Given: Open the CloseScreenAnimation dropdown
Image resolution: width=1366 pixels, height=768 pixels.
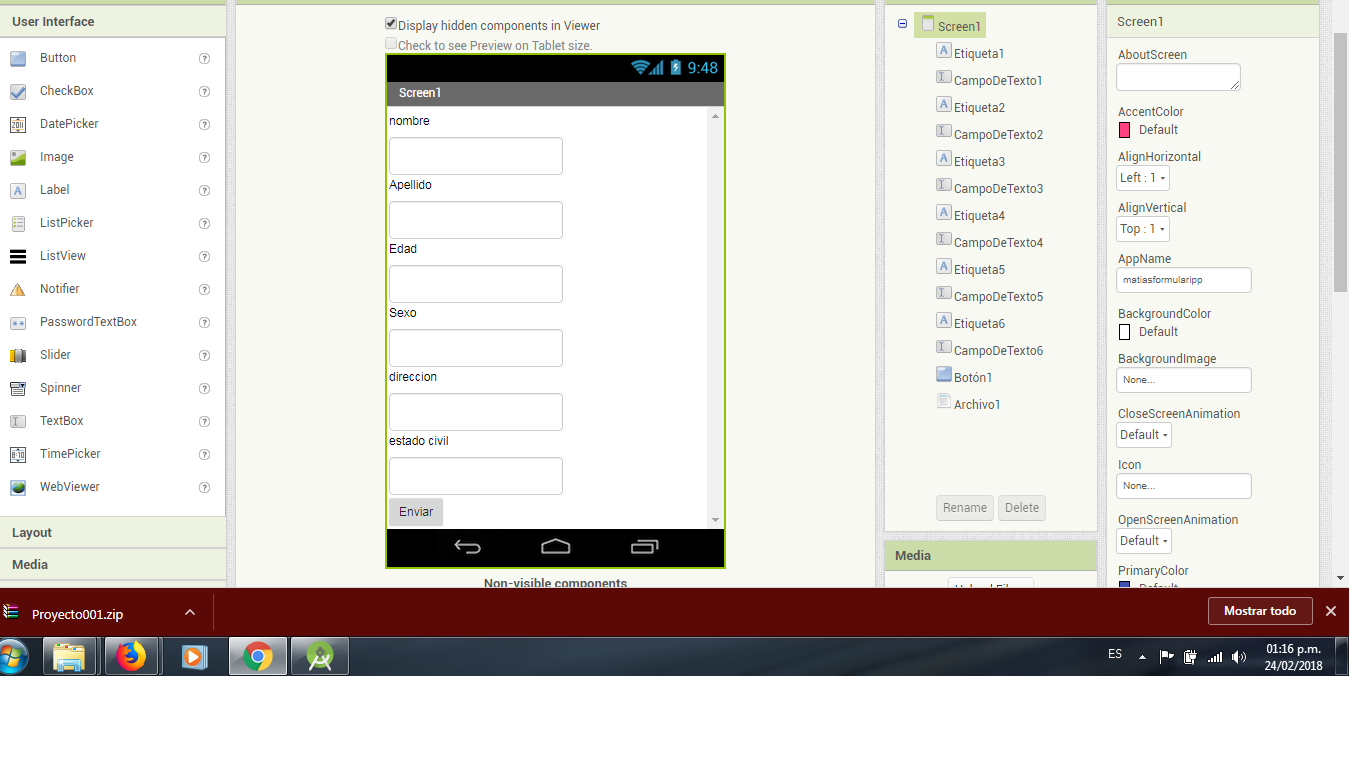Looking at the screenshot, I should (x=1143, y=435).
